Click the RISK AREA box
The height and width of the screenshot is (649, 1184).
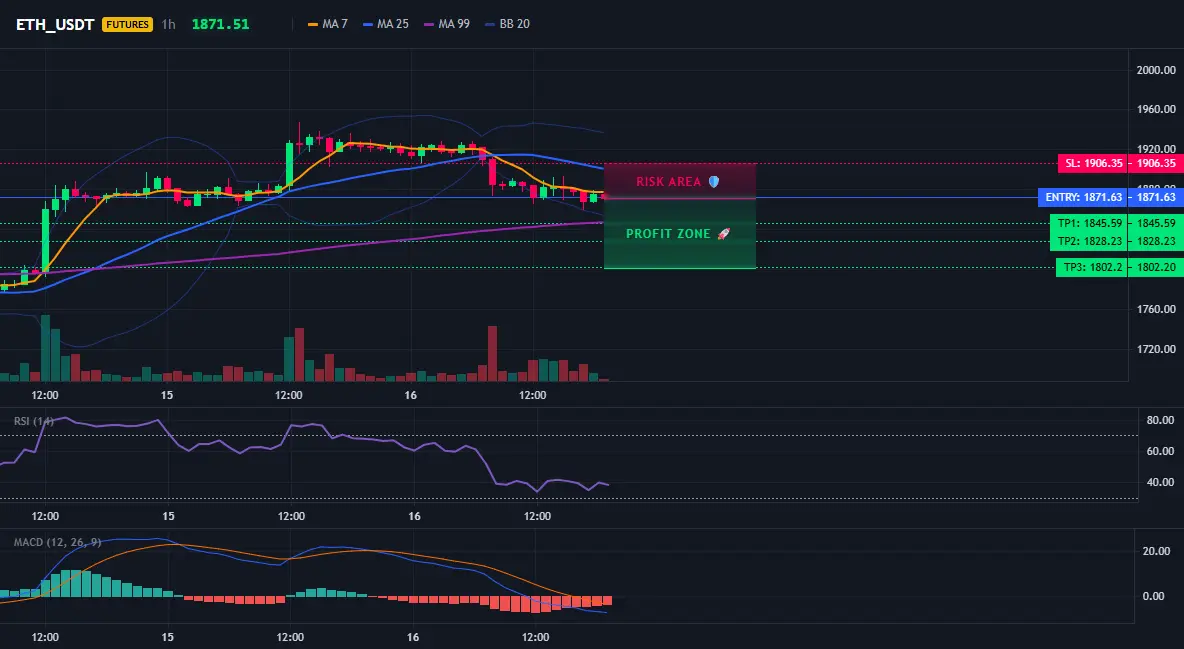coord(680,181)
